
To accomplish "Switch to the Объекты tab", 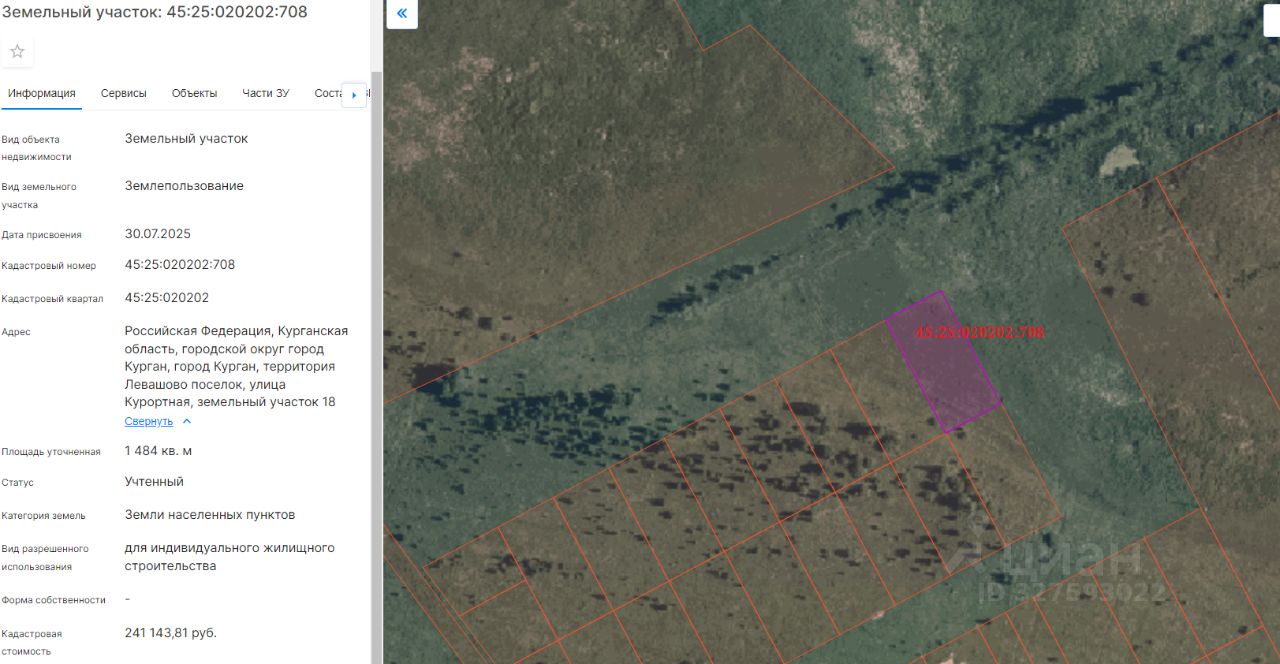I will pyautogui.click(x=194, y=93).
